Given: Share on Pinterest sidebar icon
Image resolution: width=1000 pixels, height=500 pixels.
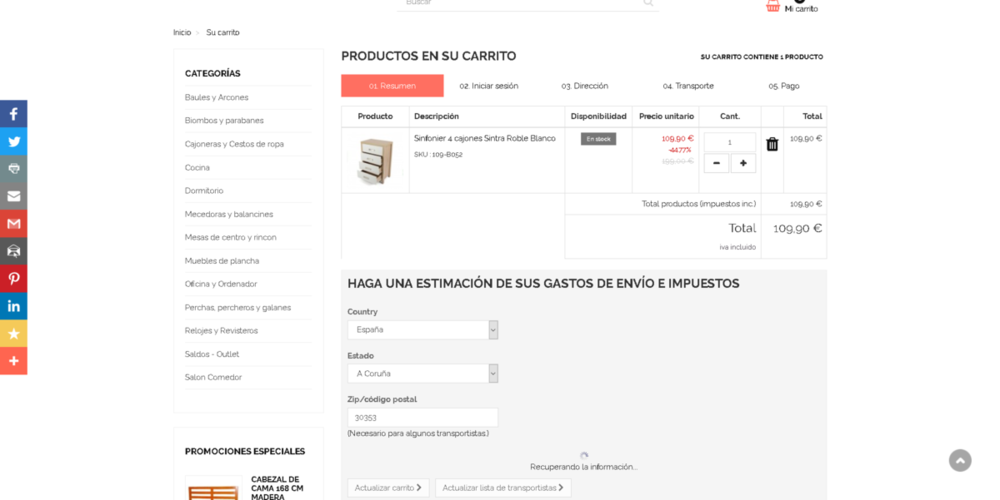Looking at the screenshot, I should pyautogui.click(x=13, y=279).
